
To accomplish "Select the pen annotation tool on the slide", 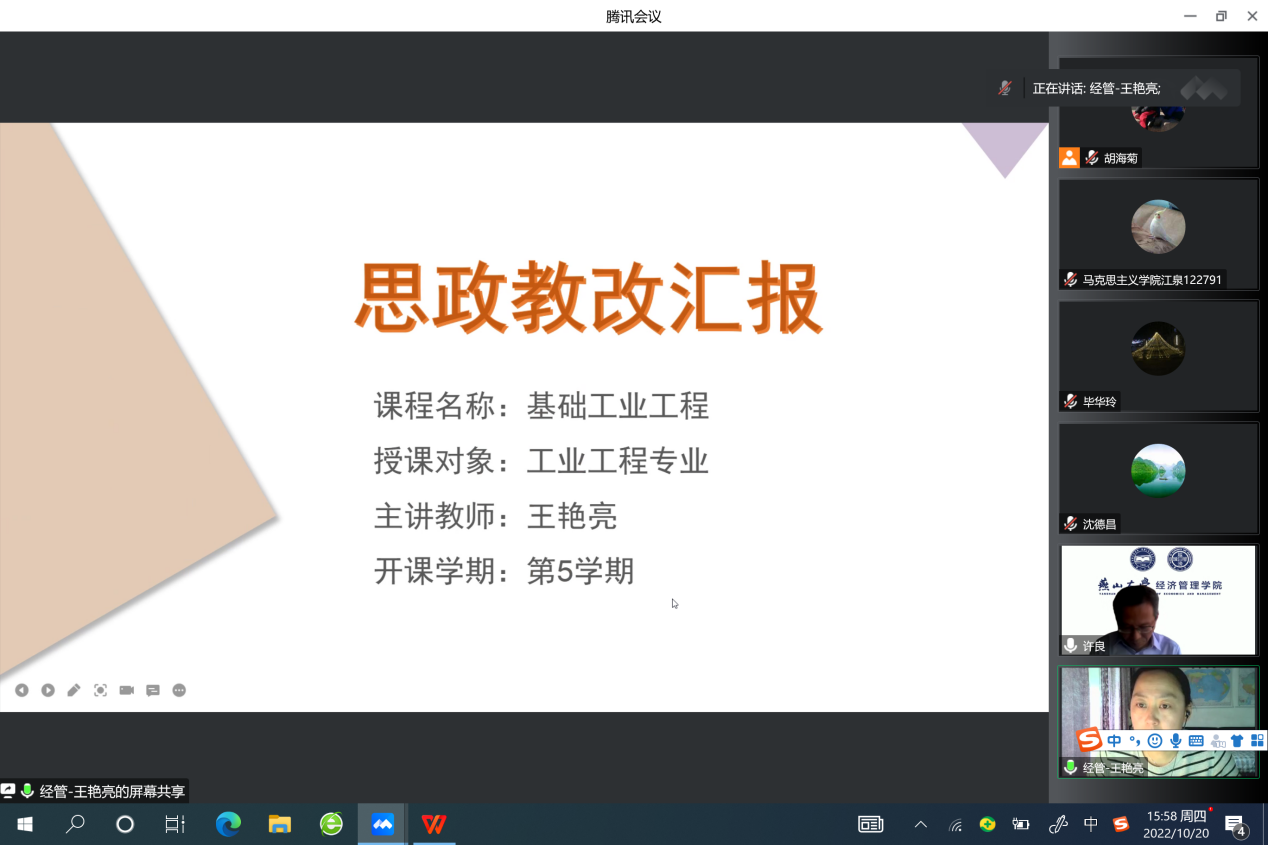I will coord(74,690).
